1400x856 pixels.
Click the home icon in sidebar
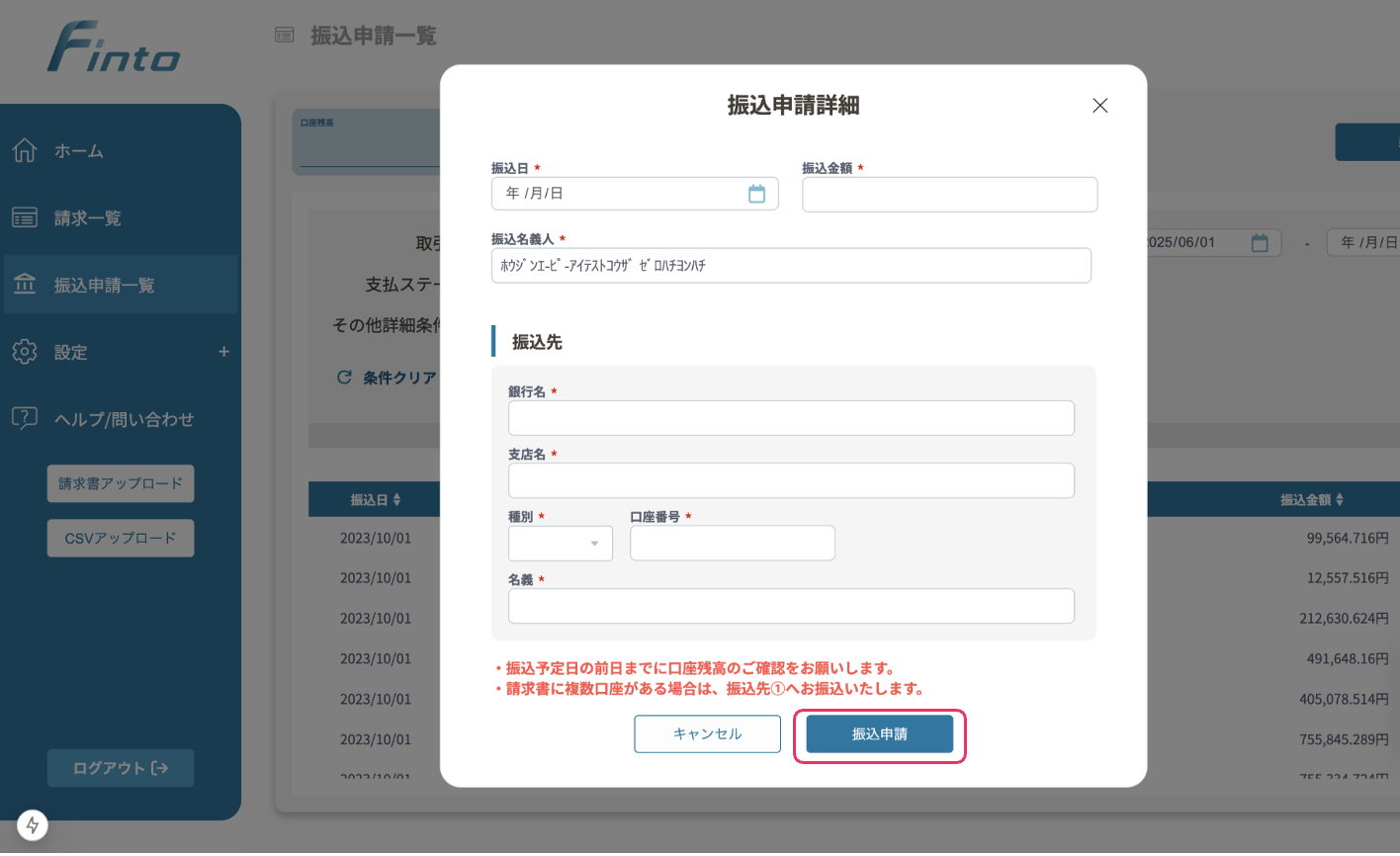pyautogui.click(x=25, y=150)
